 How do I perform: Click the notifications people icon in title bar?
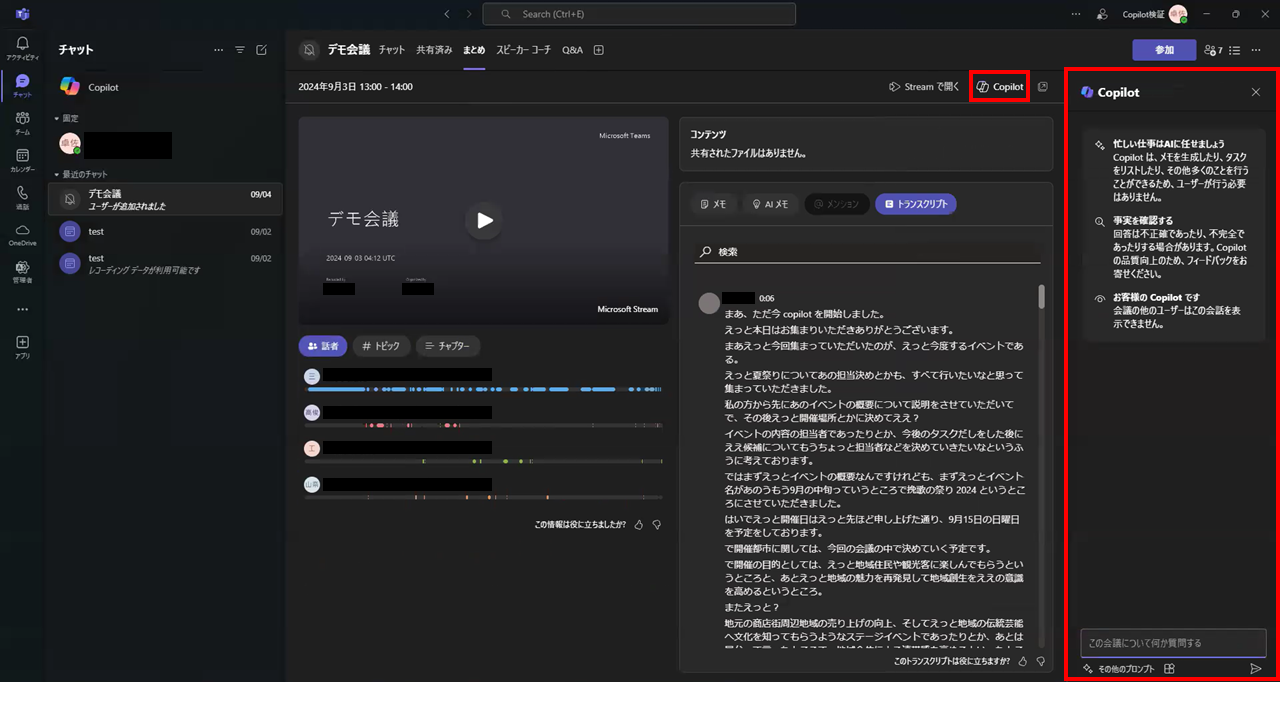pos(1102,14)
